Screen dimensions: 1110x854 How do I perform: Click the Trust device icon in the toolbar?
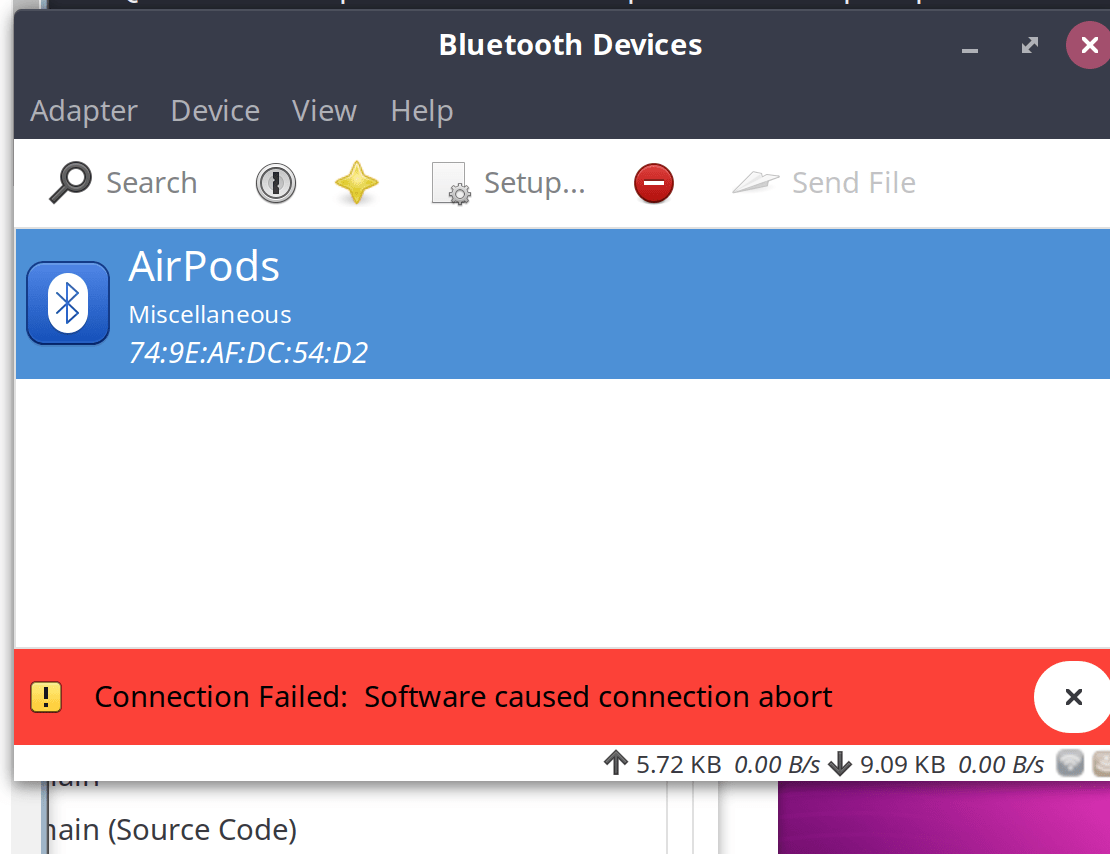tap(275, 183)
